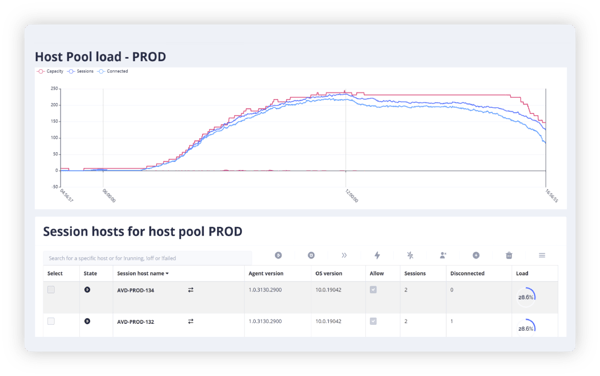Viewport: 600px width, 376px height.
Task: Click the Host Pool load - PROD heading
Action: pyautogui.click(x=101, y=57)
